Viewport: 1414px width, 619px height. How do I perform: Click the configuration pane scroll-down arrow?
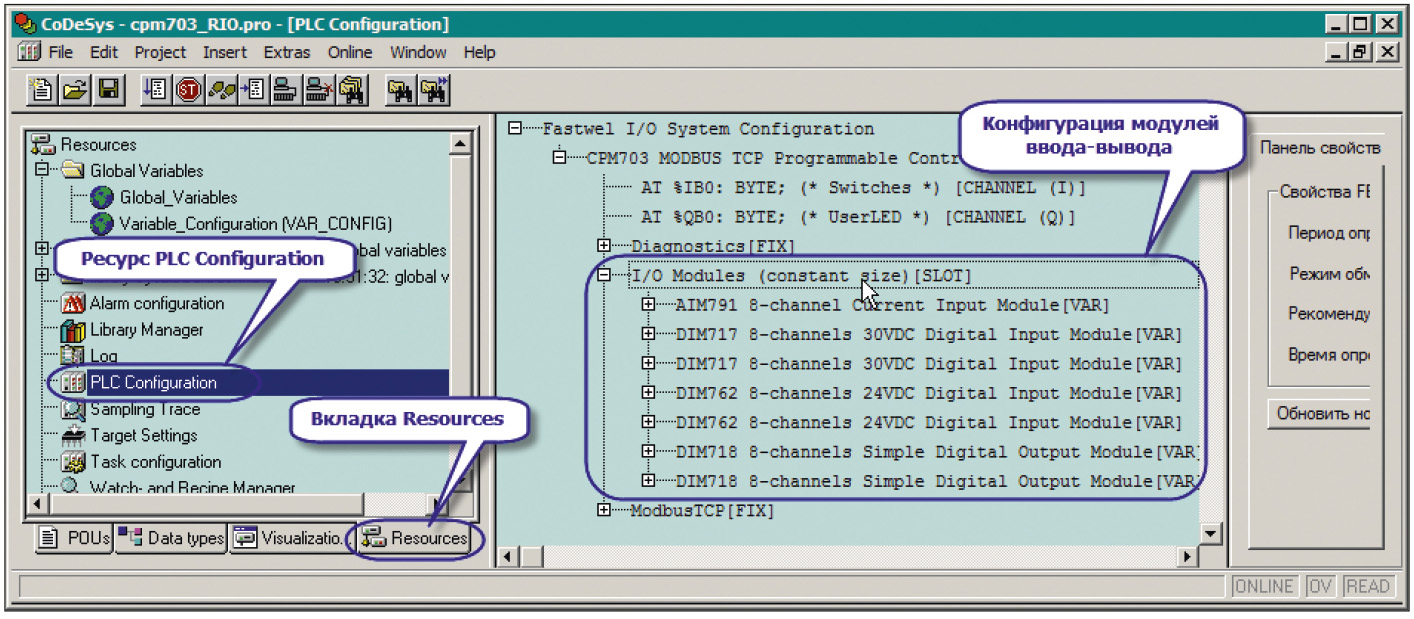(1211, 533)
